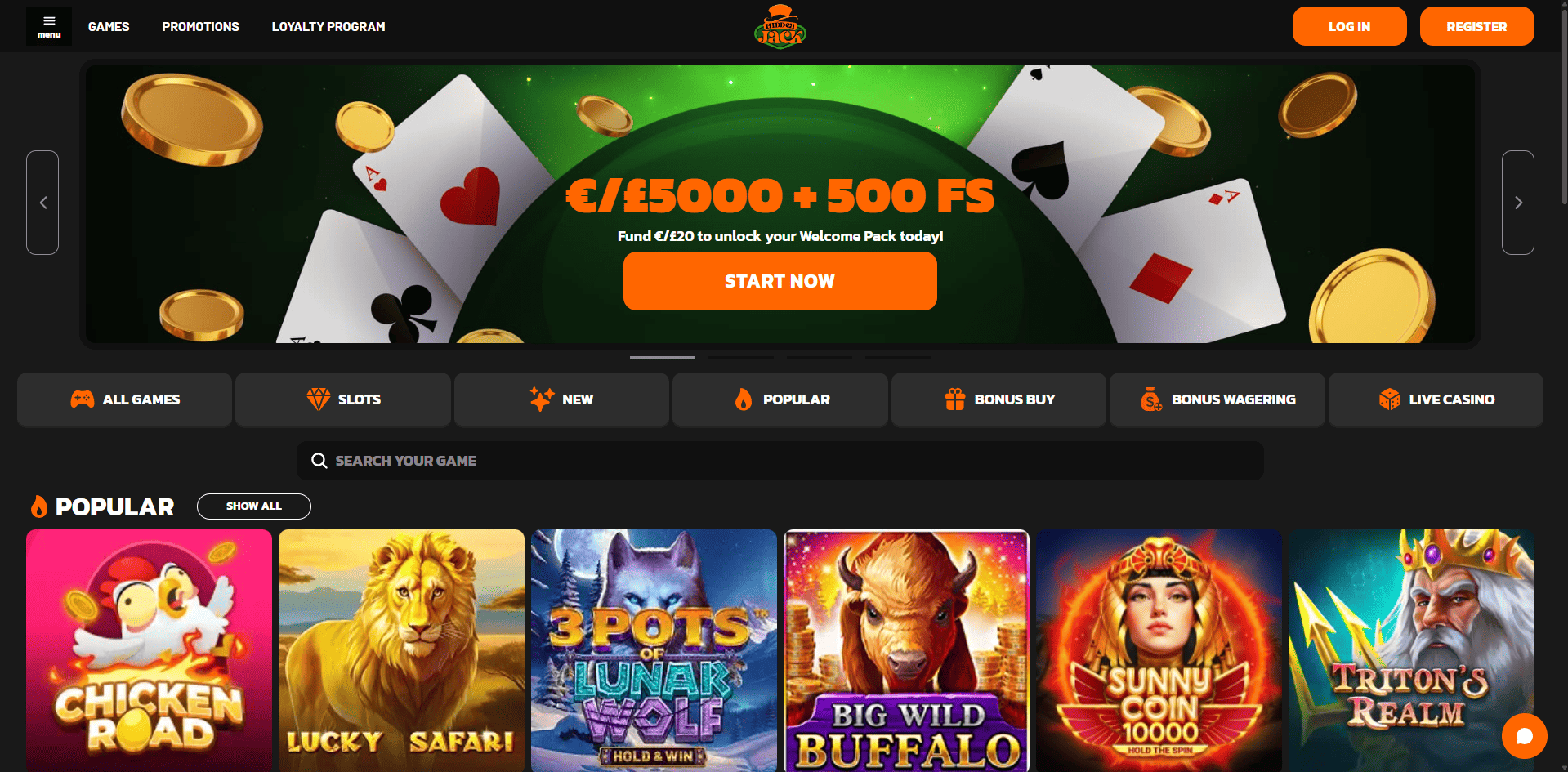Select the All Games controller icon

click(x=83, y=399)
